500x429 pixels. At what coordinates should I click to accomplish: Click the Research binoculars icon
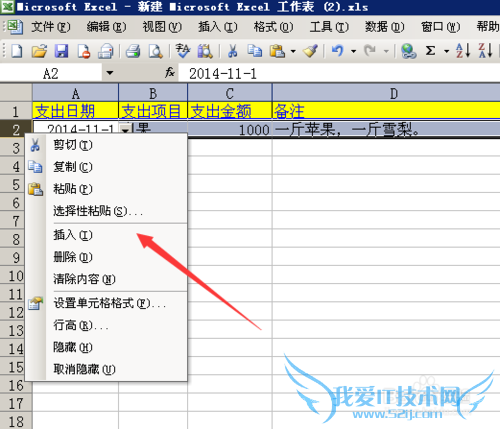point(205,51)
